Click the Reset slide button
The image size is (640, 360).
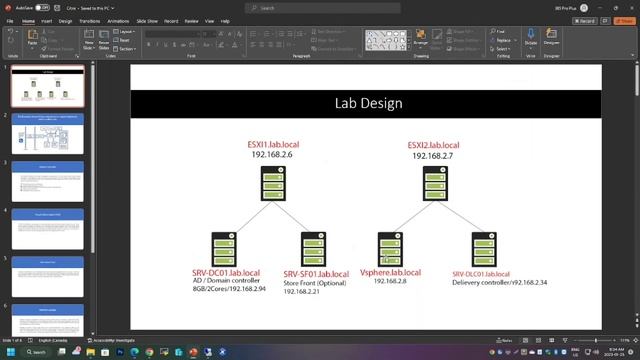[x=122, y=40]
